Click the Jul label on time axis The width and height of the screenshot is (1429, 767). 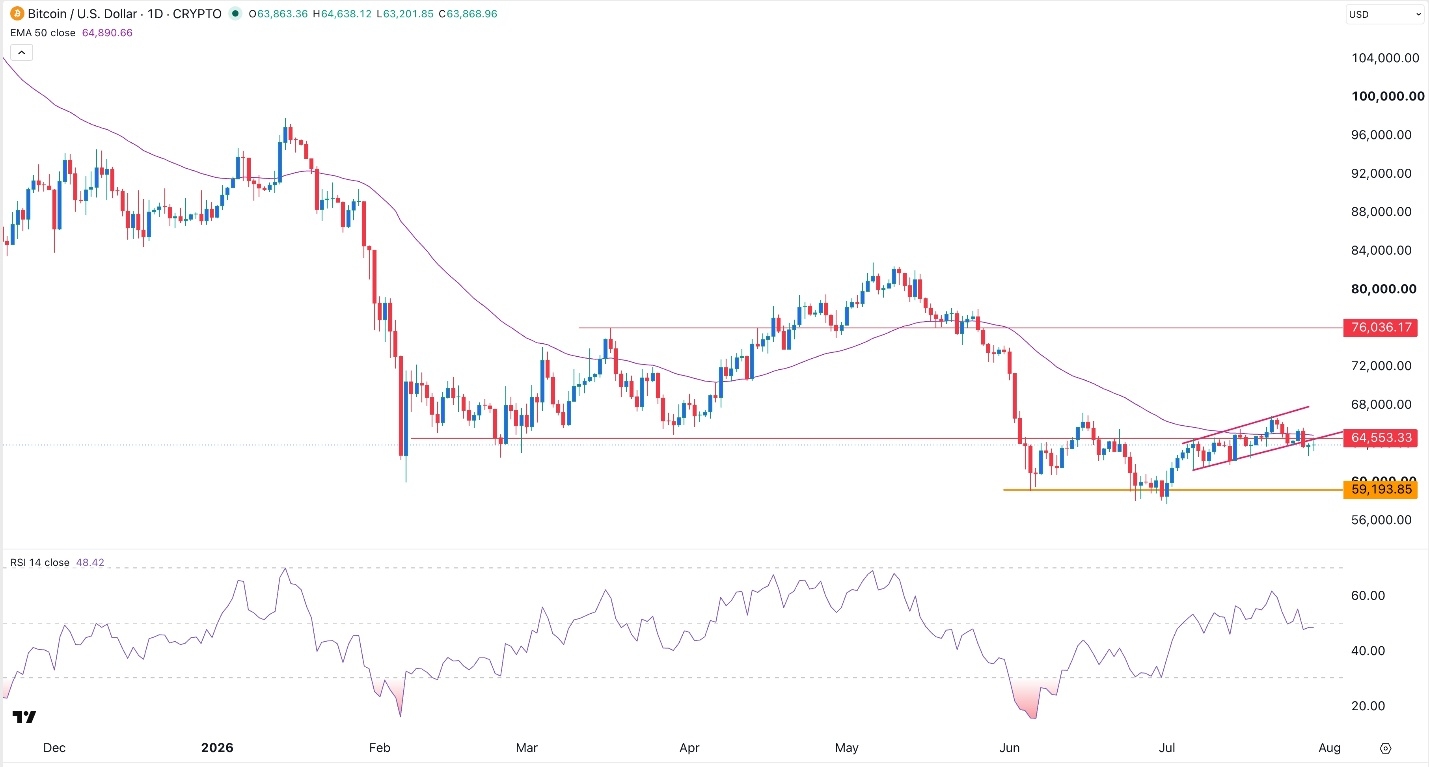pyautogui.click(x=1166, y=748)
